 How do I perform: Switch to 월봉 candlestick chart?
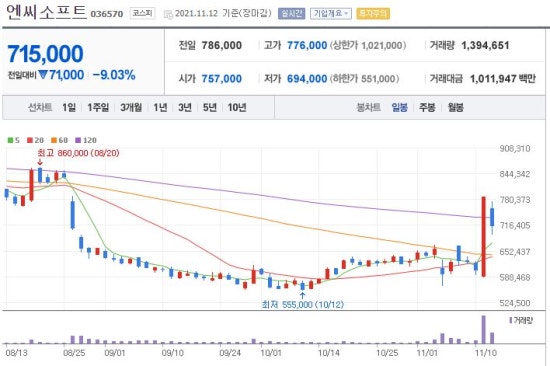(x=455, y=107)
